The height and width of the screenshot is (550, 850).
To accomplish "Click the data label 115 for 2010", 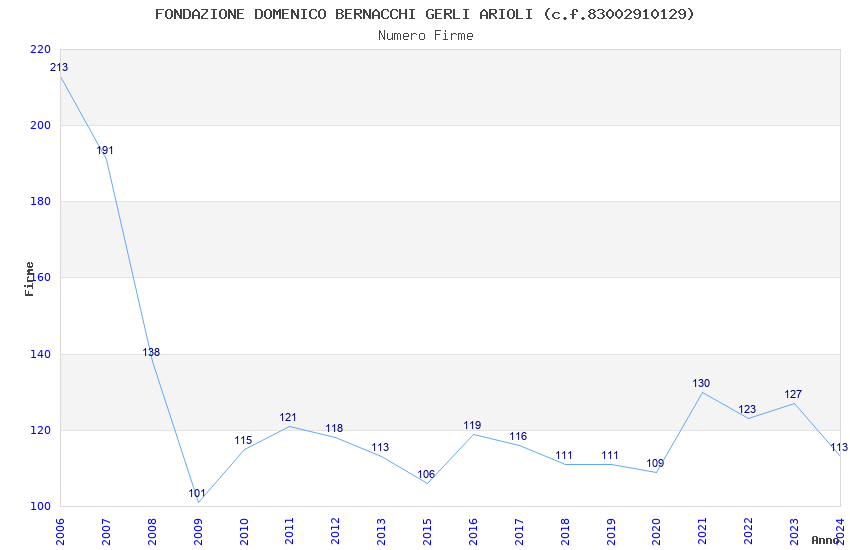I will [x=243, y=440].
